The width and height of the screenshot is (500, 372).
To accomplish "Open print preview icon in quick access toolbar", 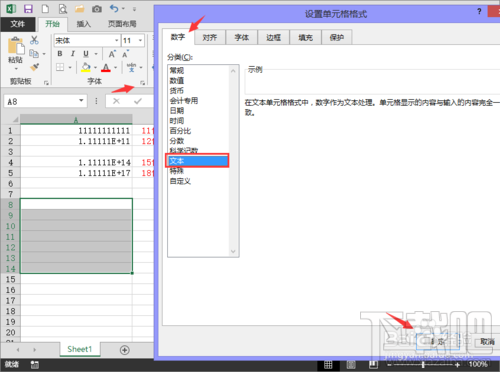I will [63, 9].
